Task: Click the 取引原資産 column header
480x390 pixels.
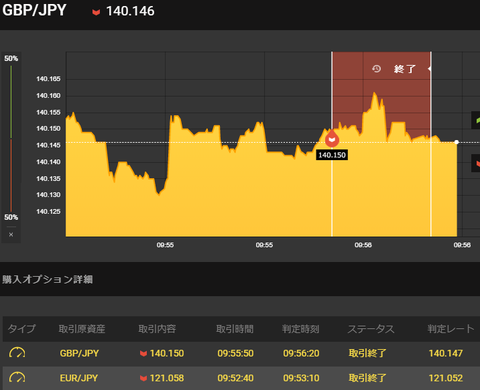Action: tap(82, 329)
